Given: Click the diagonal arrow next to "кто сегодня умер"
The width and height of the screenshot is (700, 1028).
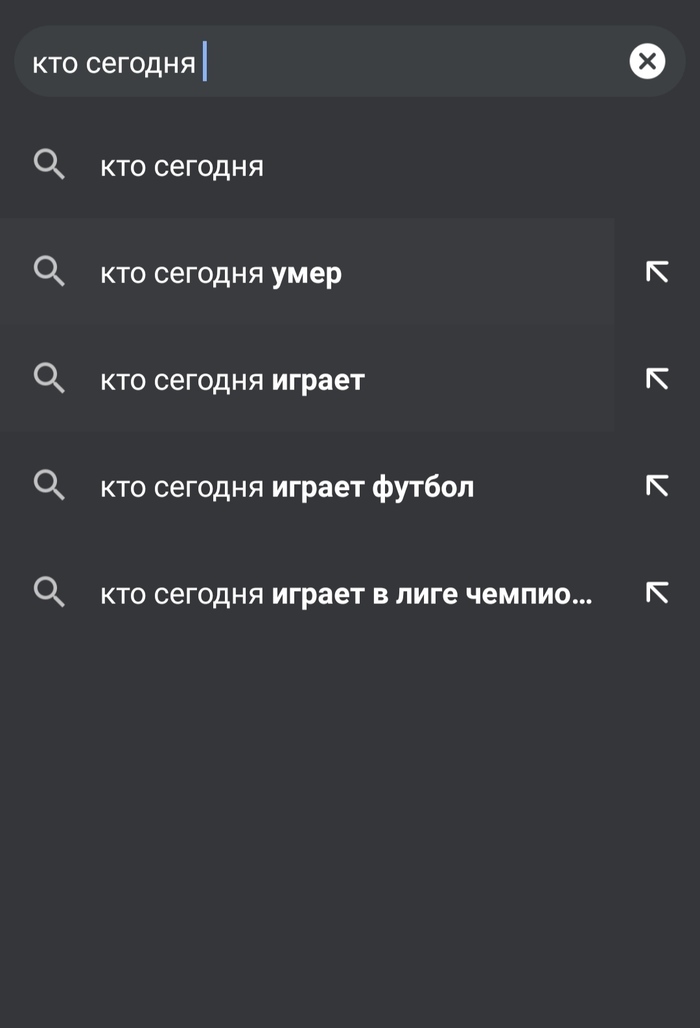Looking at the screenshot, I should (x=656, y=271).
